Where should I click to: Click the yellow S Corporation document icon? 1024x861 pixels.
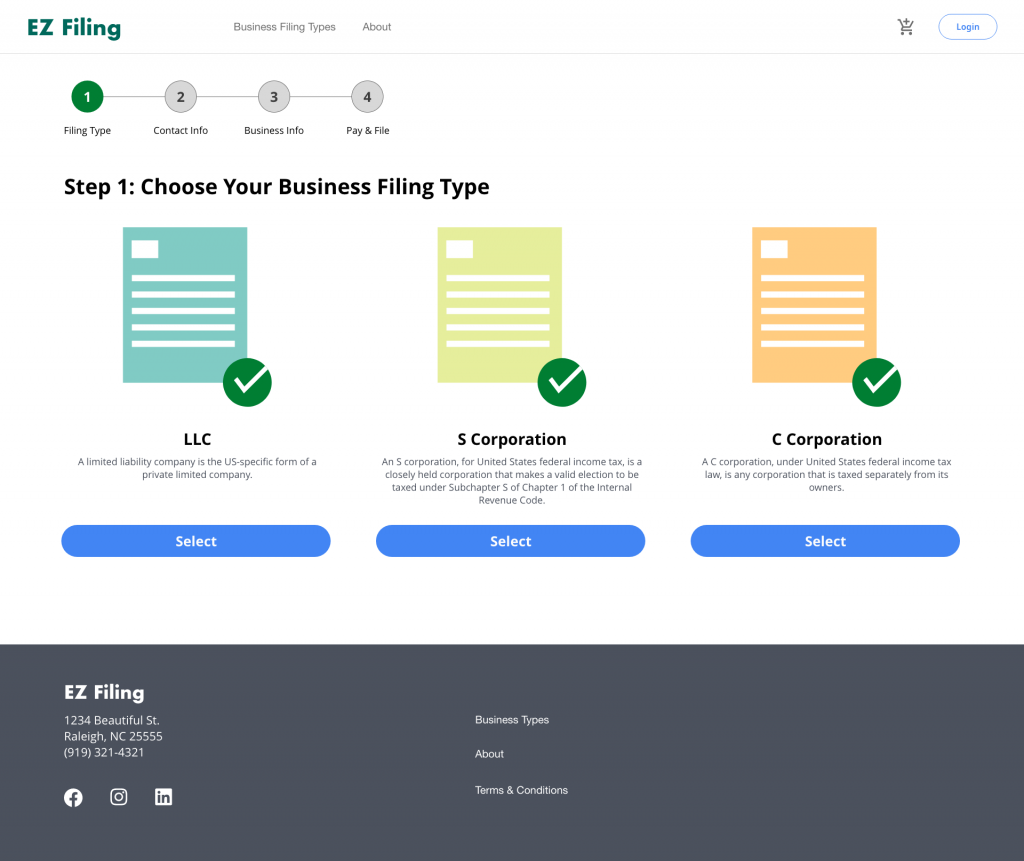pos(500,306)
